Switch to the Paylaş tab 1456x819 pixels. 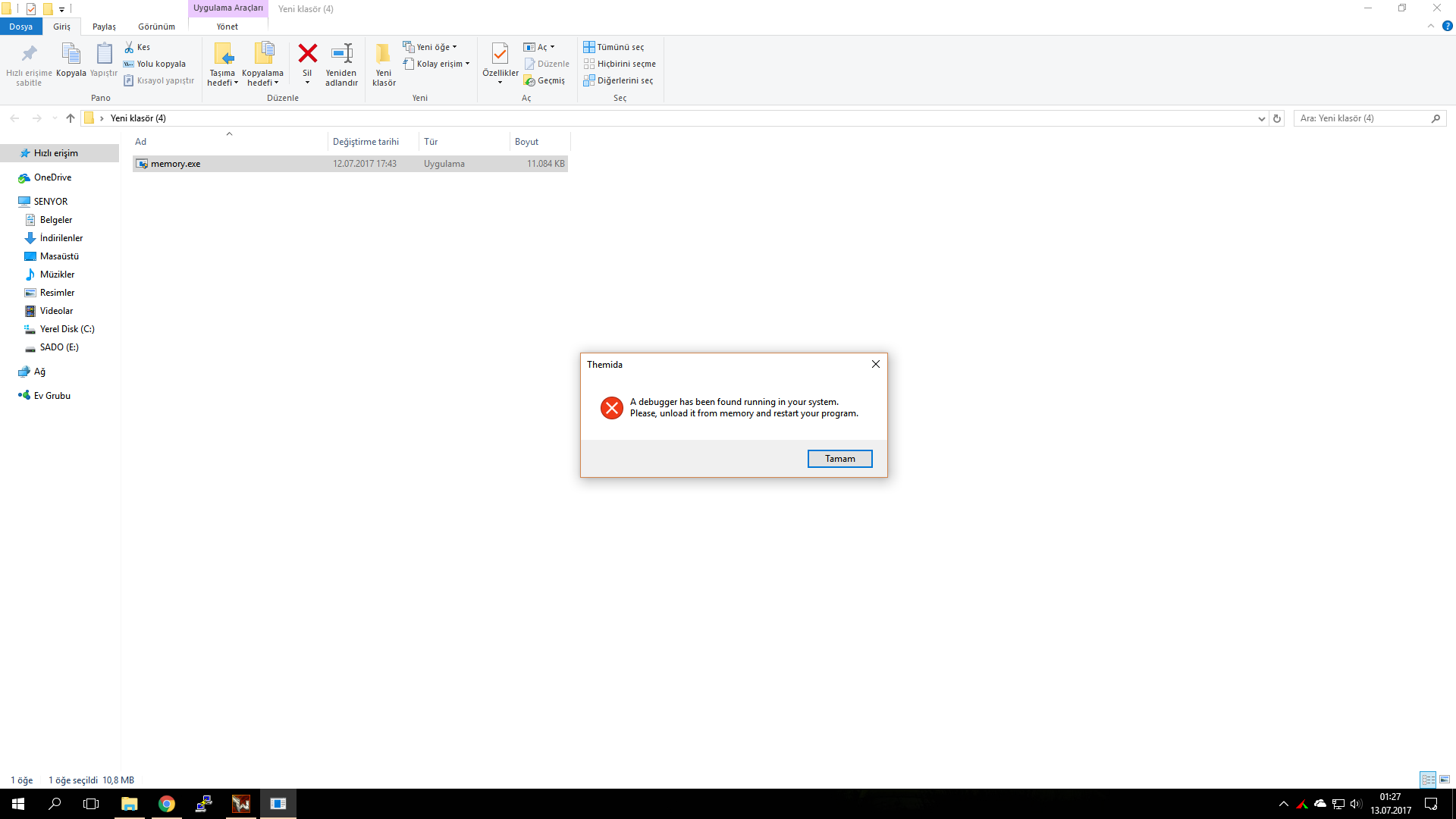pyautogui.click(x=104, y=27)
